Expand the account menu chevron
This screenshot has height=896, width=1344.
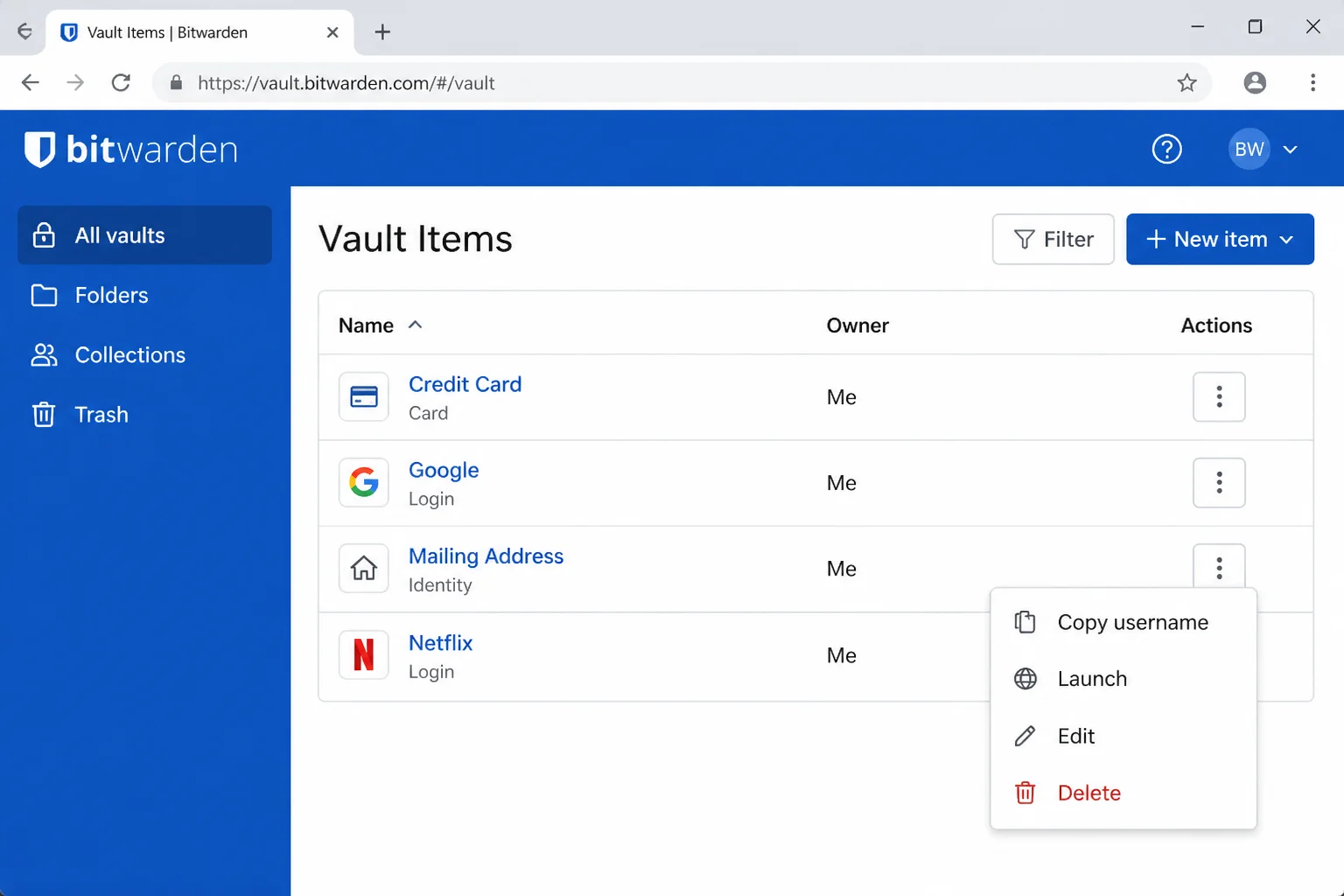click(x=1290, y=150)
